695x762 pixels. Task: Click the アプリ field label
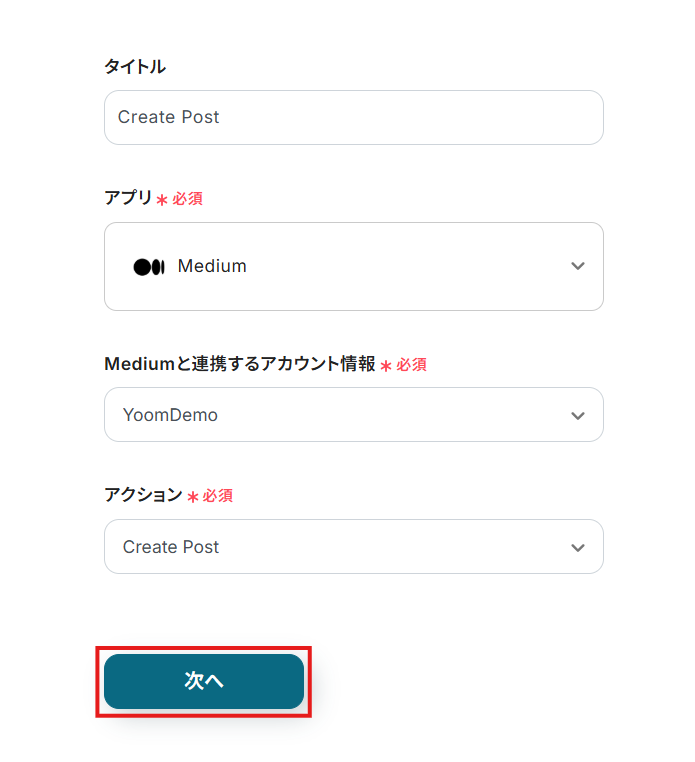(128, 198)
